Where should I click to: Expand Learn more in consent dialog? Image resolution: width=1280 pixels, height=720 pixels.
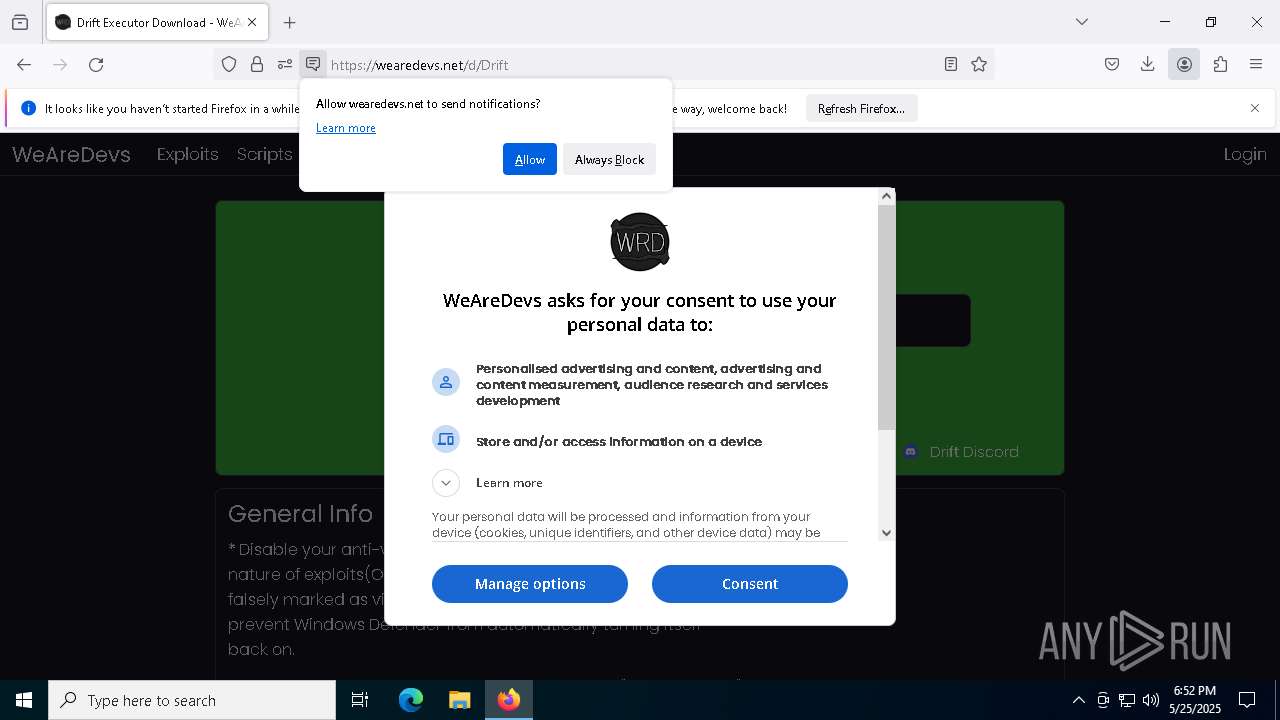click(446, 483)
